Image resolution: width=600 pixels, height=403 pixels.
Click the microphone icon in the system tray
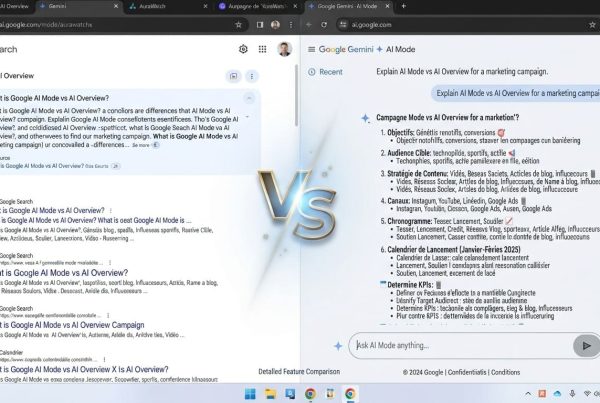click(x=572, y=394)
